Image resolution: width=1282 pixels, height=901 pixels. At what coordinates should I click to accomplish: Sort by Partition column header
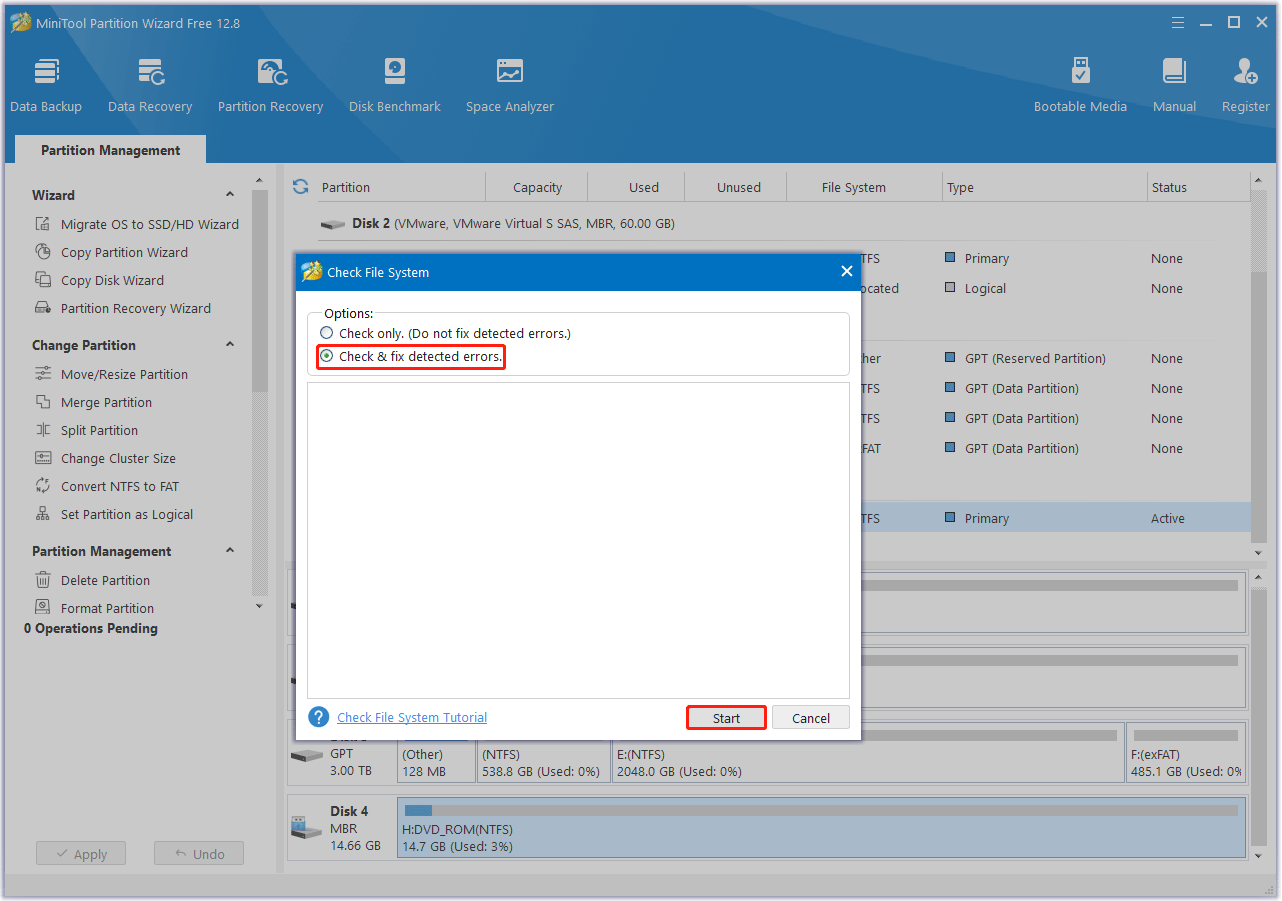coord(346,187)
